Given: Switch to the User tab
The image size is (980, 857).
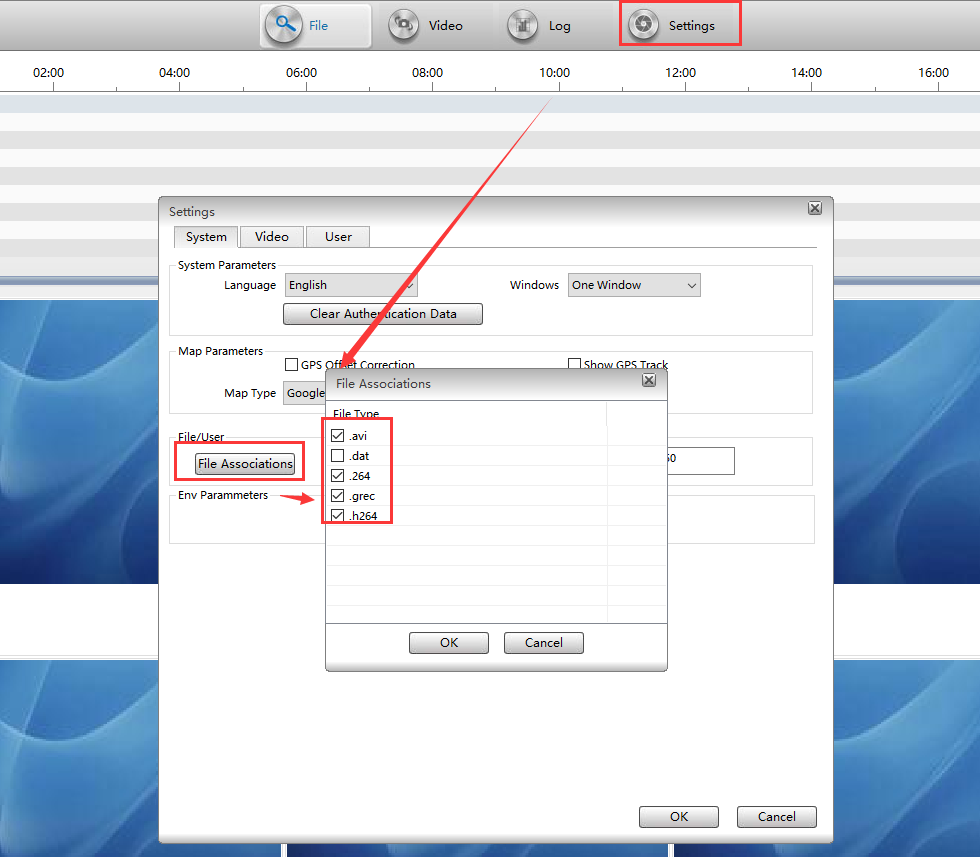Looking at the screenshot, I should pyautogui.click(x=338, y=237).
